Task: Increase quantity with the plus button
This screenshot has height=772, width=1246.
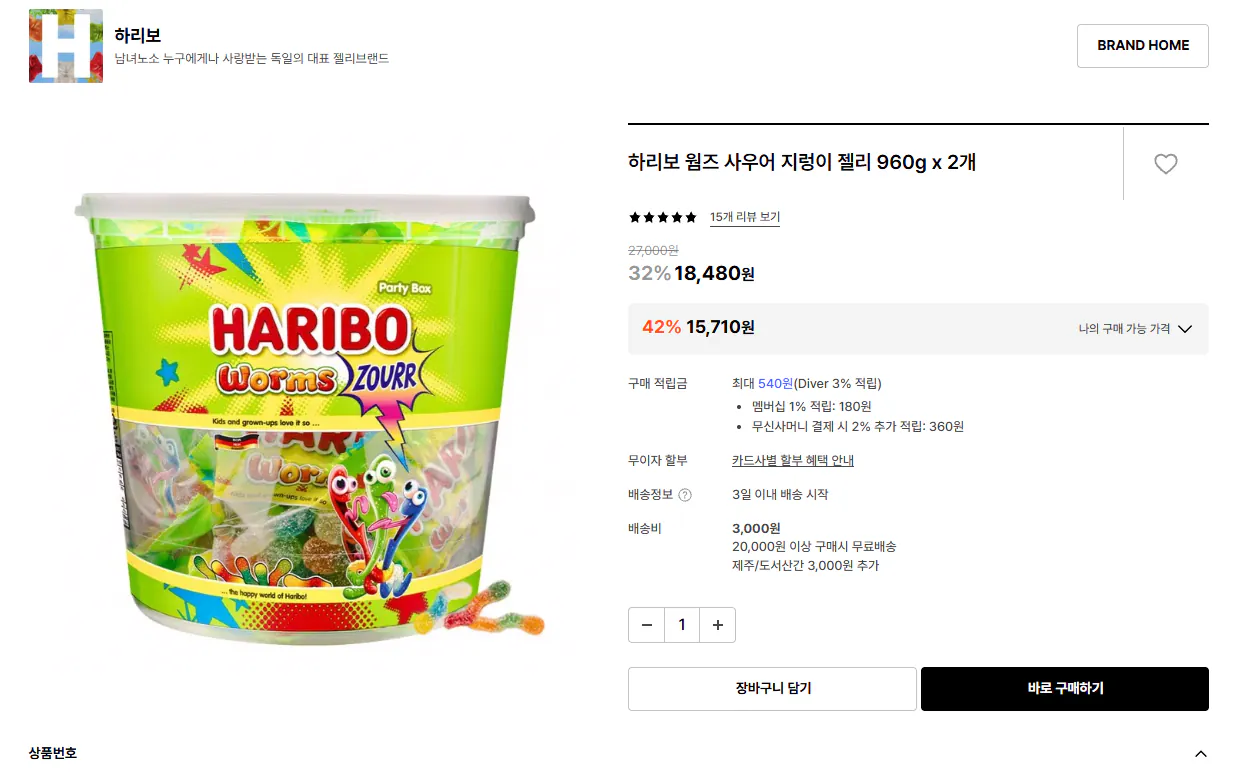Action: click(717, 624)
